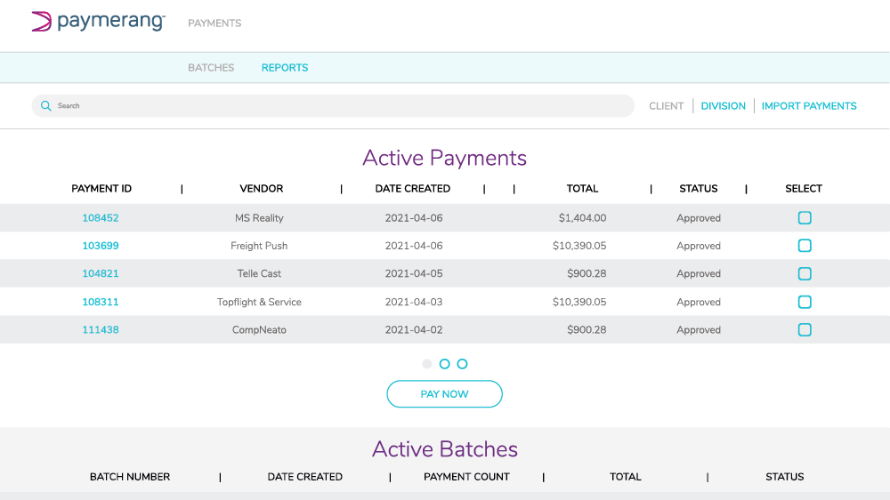The height and width of the screenshot is (500, 890).
Task: Click Status header in Active Batches
Action: (784, 477)
